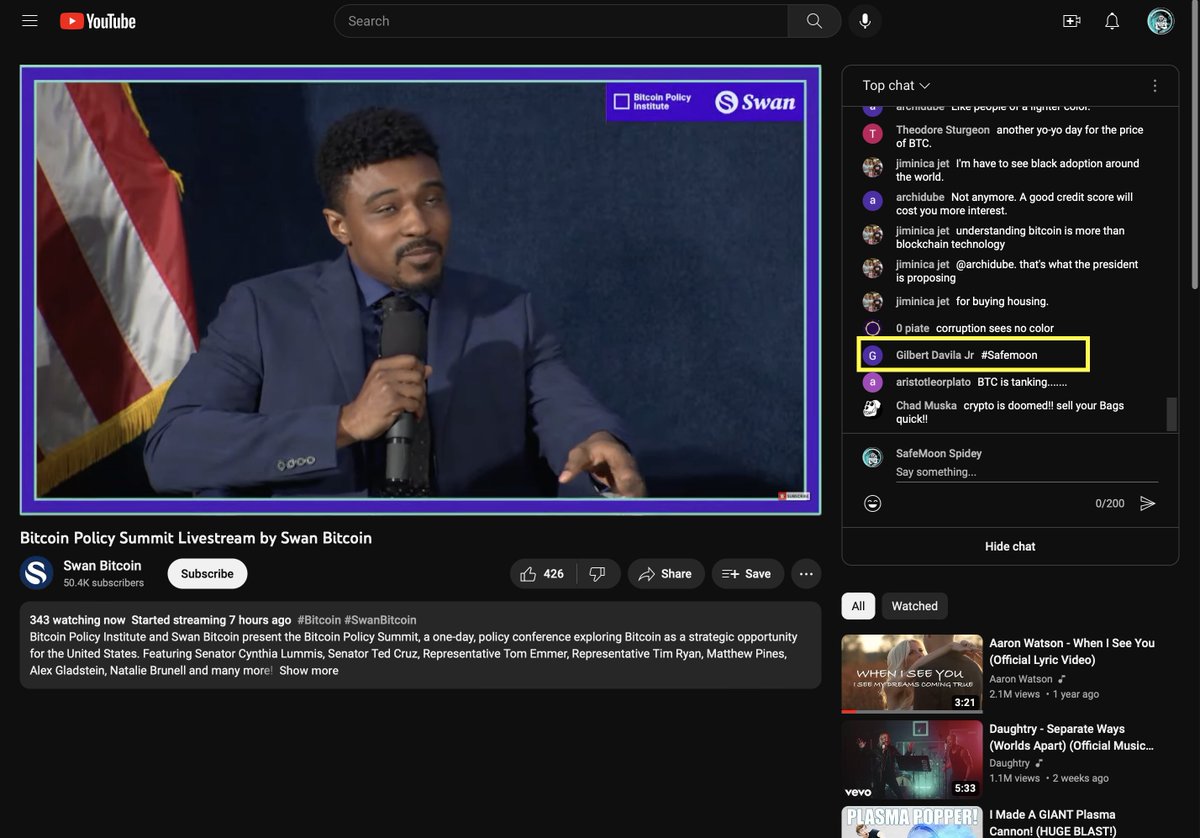Open more actions ellipsis below video
Viewport: 1200px width, 838px height.
pos(806,574)
